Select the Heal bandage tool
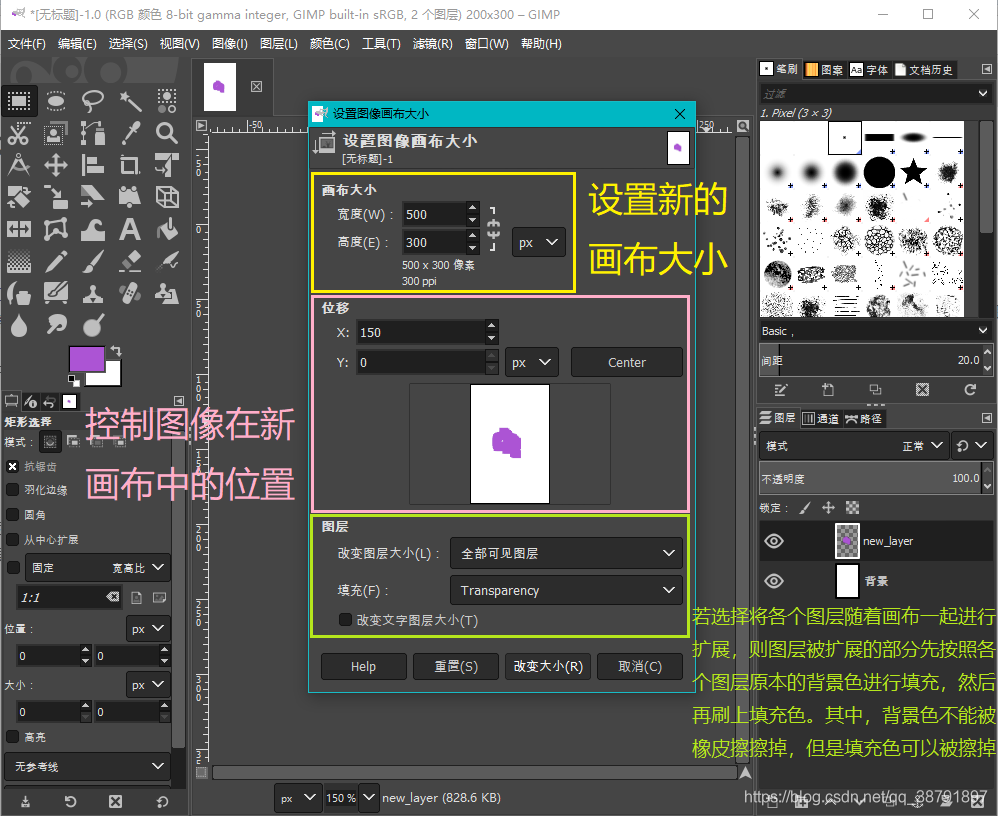Screen dimensions: 998x816 [x=130, y=293]
